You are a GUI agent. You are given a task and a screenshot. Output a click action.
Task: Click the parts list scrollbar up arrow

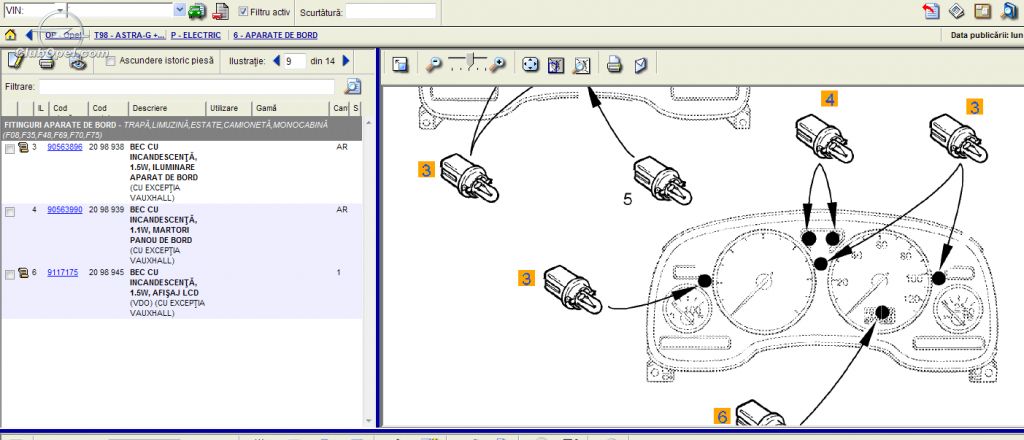pyautogui.click(x=369, y=122)
